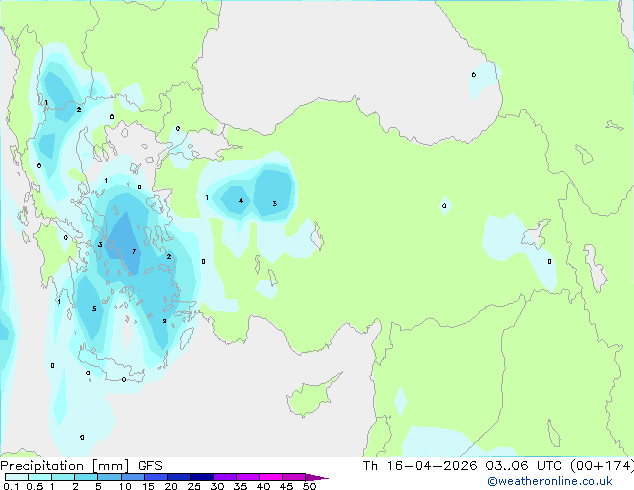Click the '50' legend scale label
The width and height of the screenshot is (634, 490).
310,486
